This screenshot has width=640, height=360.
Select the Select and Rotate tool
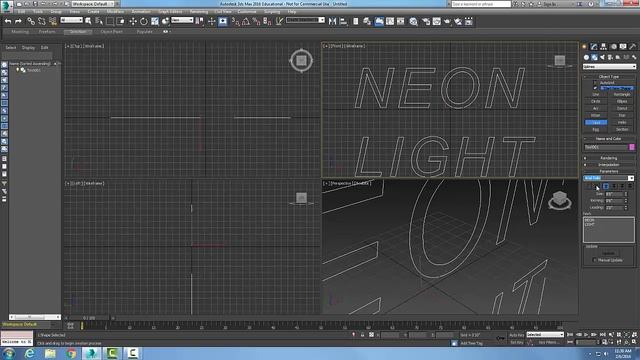pyautogui.click(x=144, y=21)
